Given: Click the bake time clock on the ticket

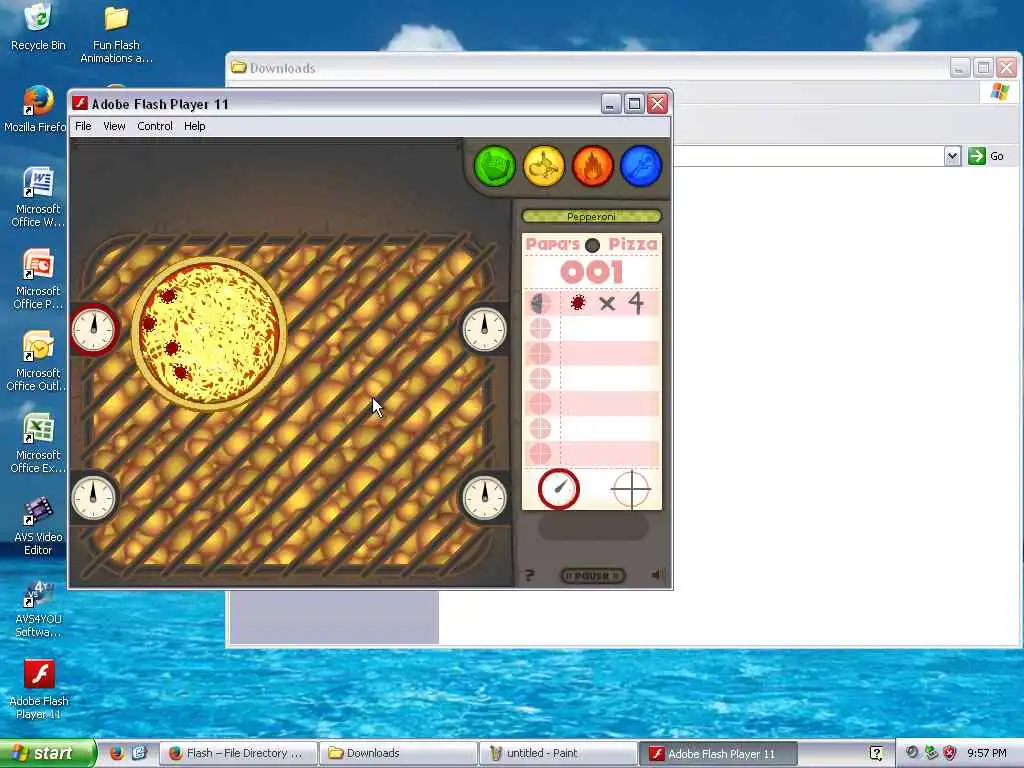Looking at the screenshot, I should click(x=558, y=488).
